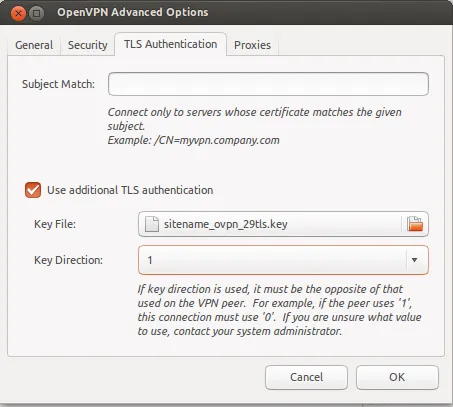Confirm settings with the OK button
The height and width of the screenshot is (407, 453).
(397, 377)
